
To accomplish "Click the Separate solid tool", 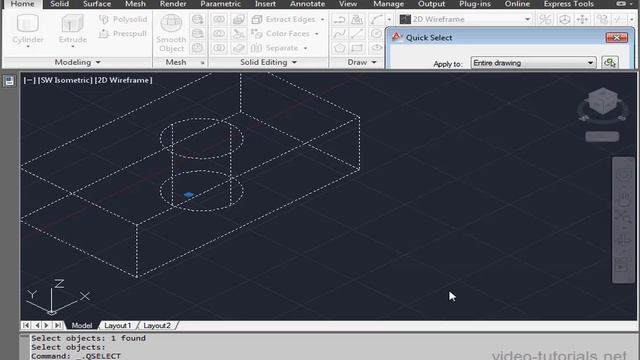I will coord(275,48).
